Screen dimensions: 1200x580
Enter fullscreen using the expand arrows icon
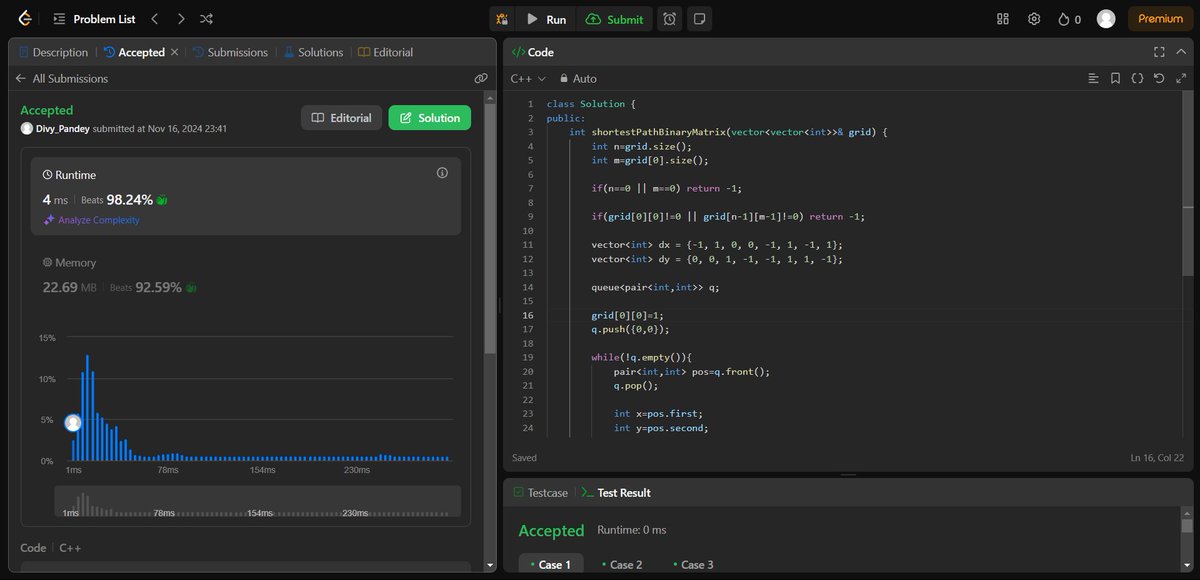pos(1181,78)
